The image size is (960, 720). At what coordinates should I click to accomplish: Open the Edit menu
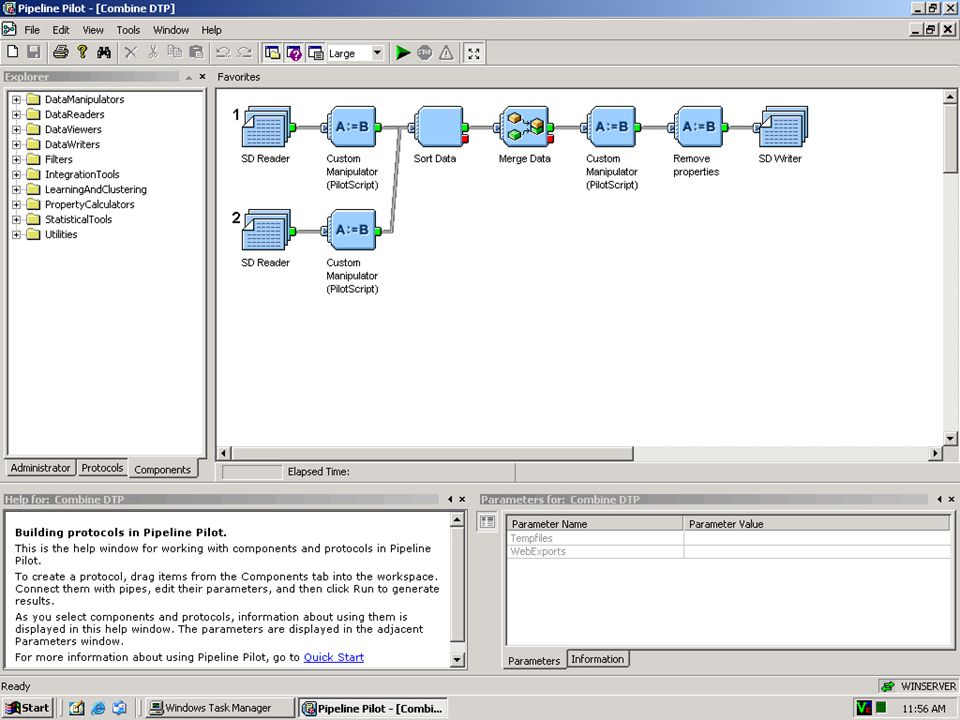click(61, 30)
